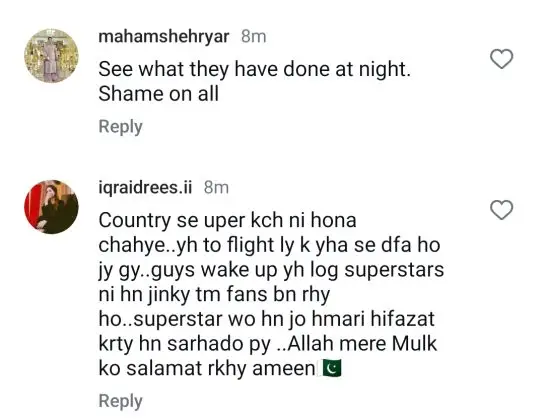Like mahamshehryar's comment with the heart
The height and width of the screenshot is (420, 544).
coord(501,59)
